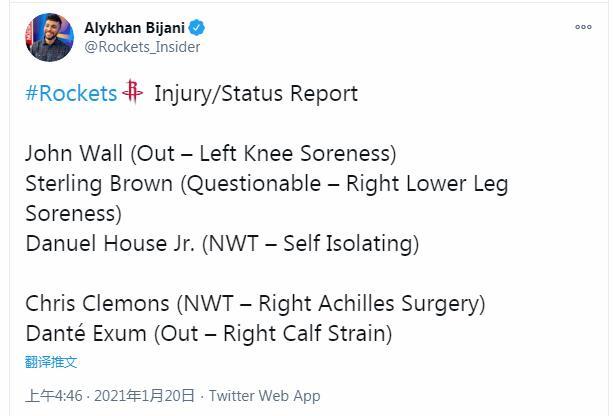613x416 pixels.
Task: Open the tweet's three-dot more options menu
Action: (583, 27)
